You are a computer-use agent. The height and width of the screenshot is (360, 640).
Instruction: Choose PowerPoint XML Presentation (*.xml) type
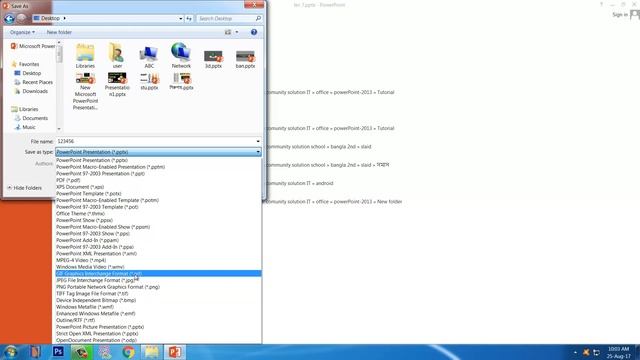click(158, 253)
